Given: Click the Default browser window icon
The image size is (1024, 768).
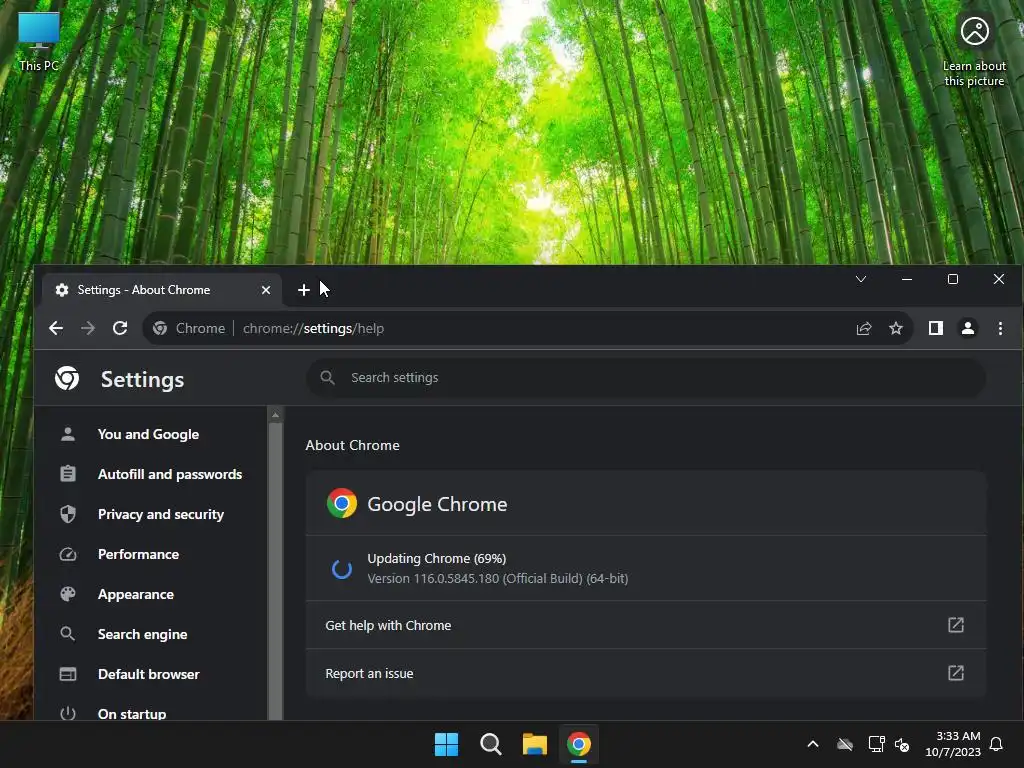Looking at the screenshot, I should (68, 674).
